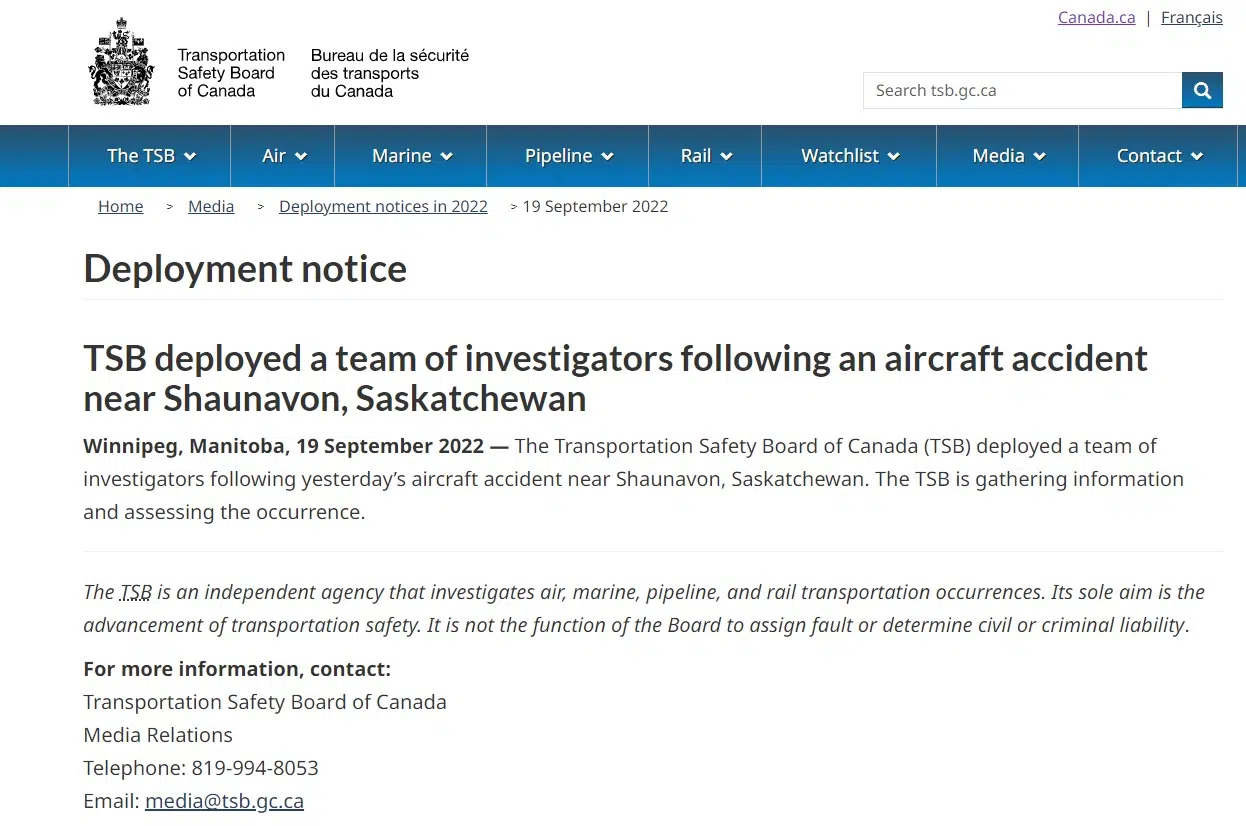Open the Pipeline navigation menu
1246x826 pixels.
(x=568, y=156)
